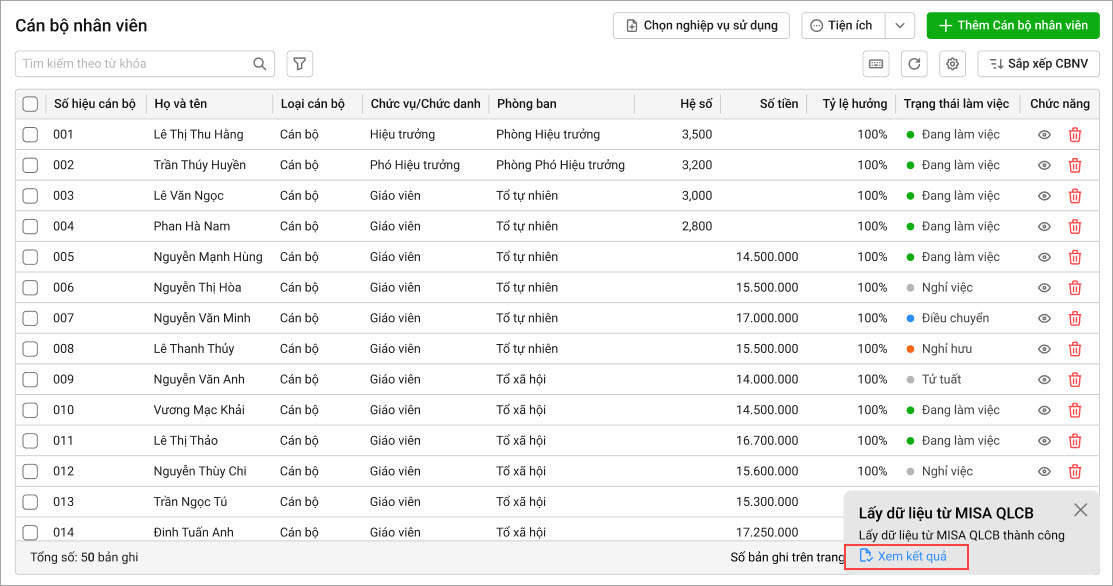Delete Nguyễn Mạnh Hùng's record

click(1075, 257)
